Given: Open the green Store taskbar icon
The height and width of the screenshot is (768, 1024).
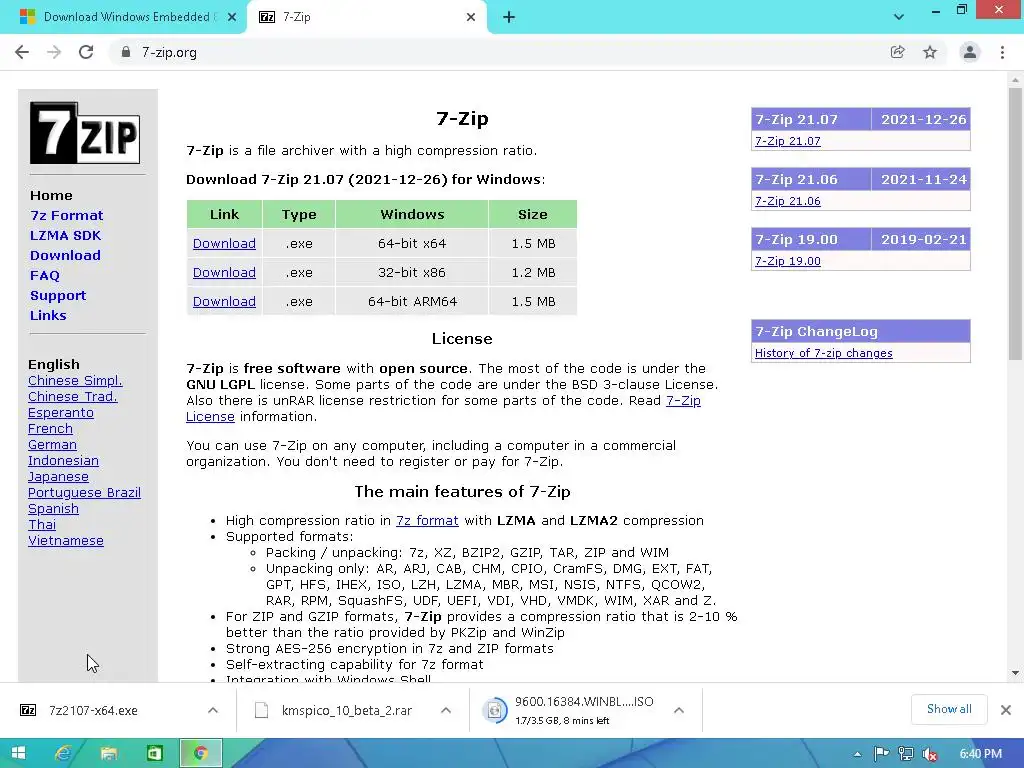Looking at the screenshot, I should pos(155,753).
